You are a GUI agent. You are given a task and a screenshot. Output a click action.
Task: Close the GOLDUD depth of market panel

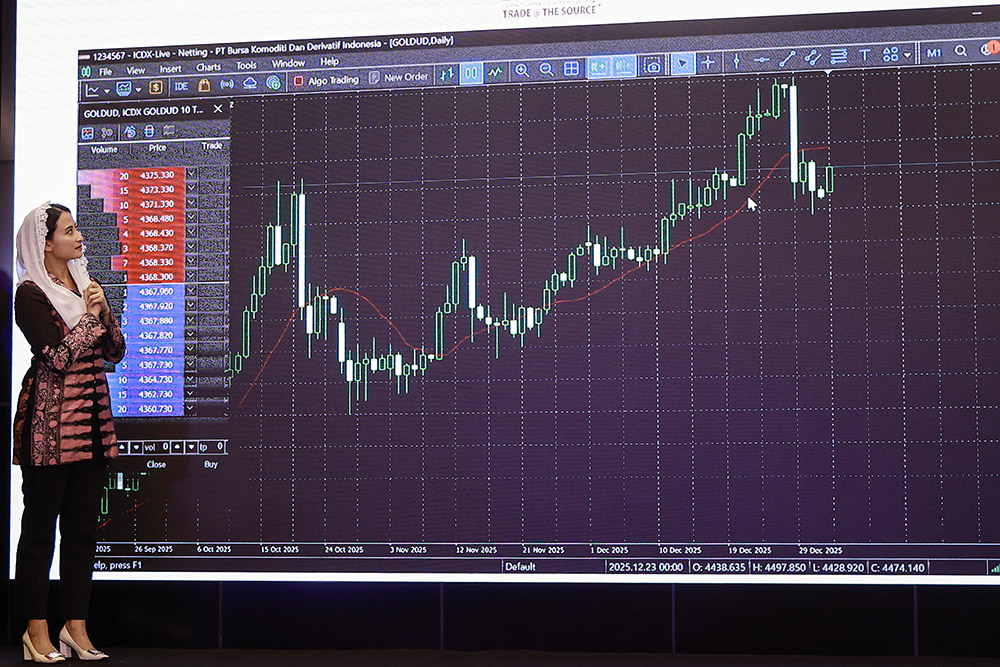(218, 110)
